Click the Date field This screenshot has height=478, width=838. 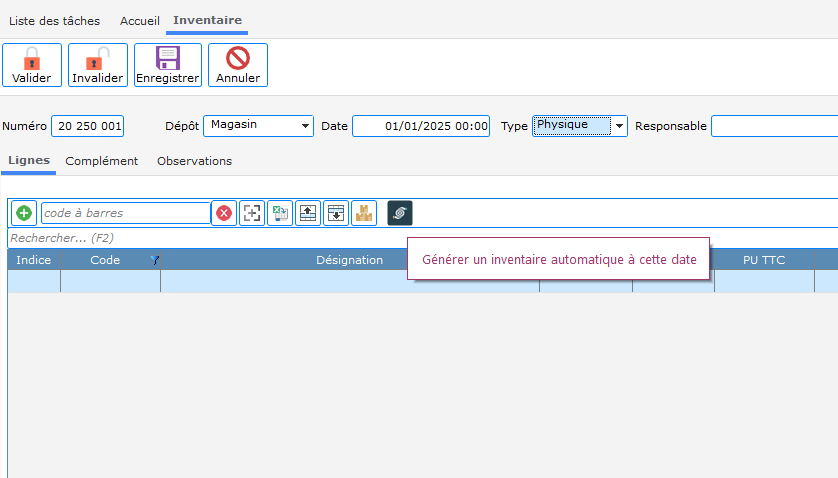coord(421,126)
